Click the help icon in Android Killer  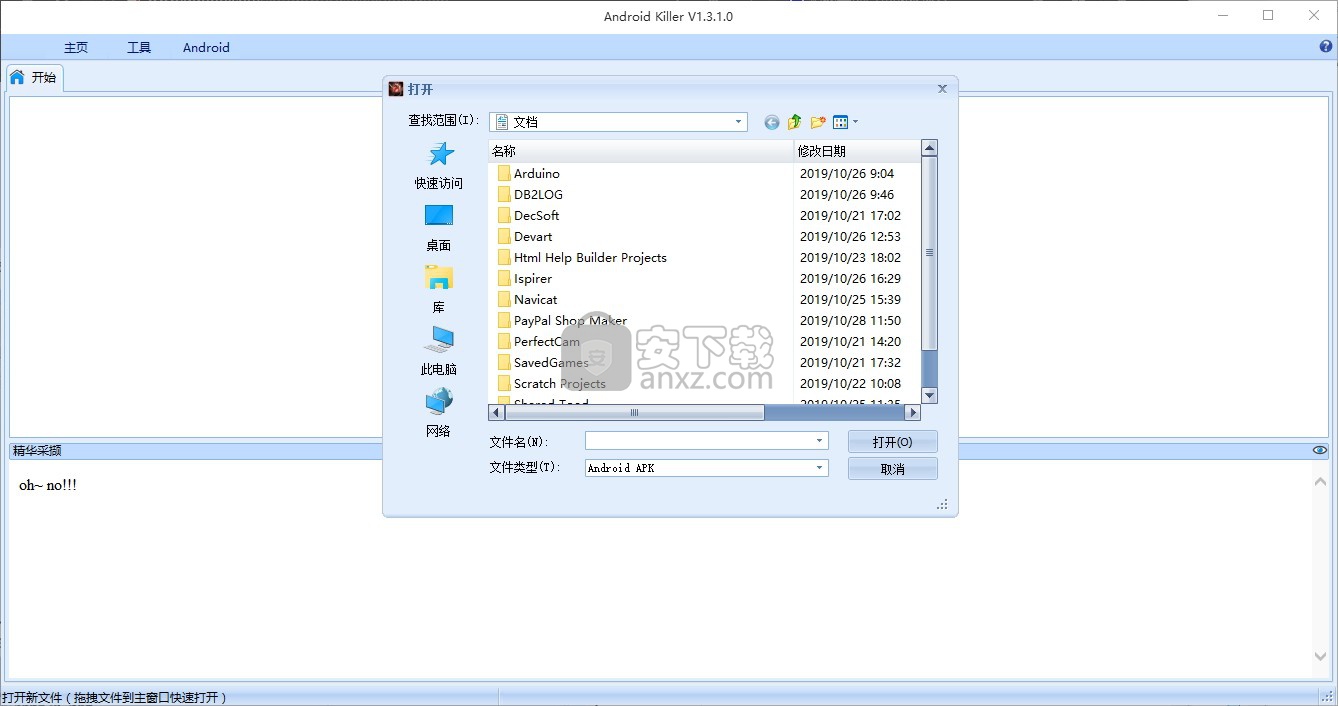coord(1327,47)
